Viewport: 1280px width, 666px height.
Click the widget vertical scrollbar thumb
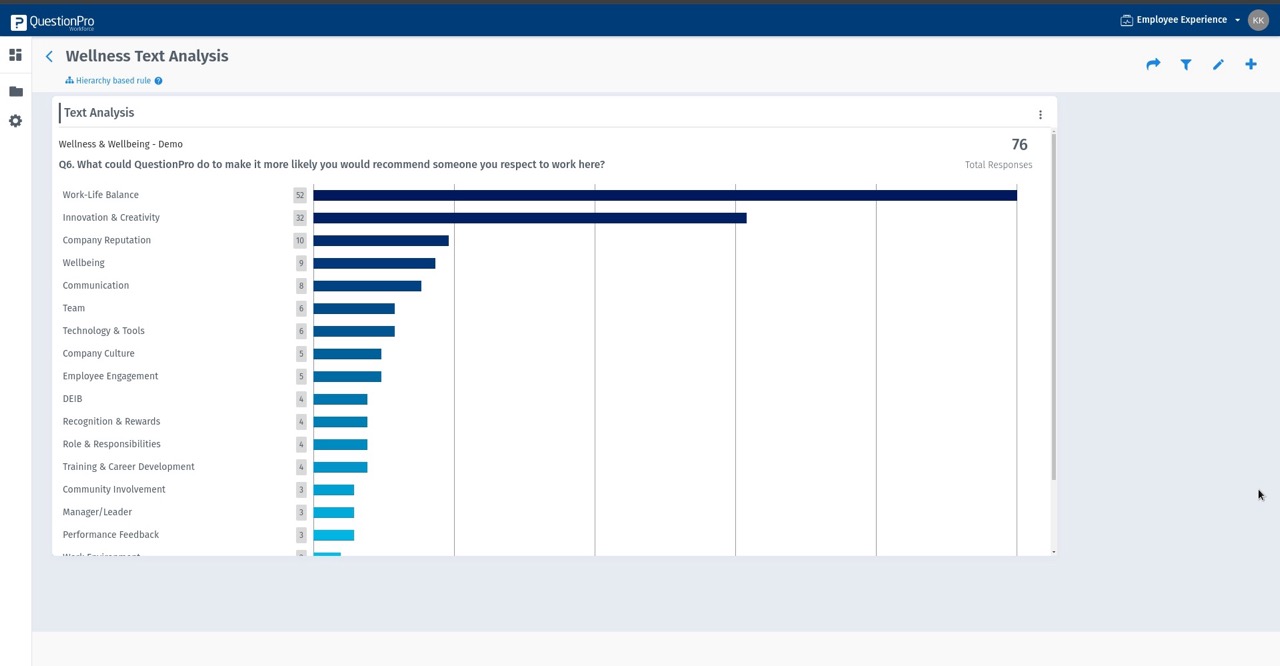pos(1054,305)
